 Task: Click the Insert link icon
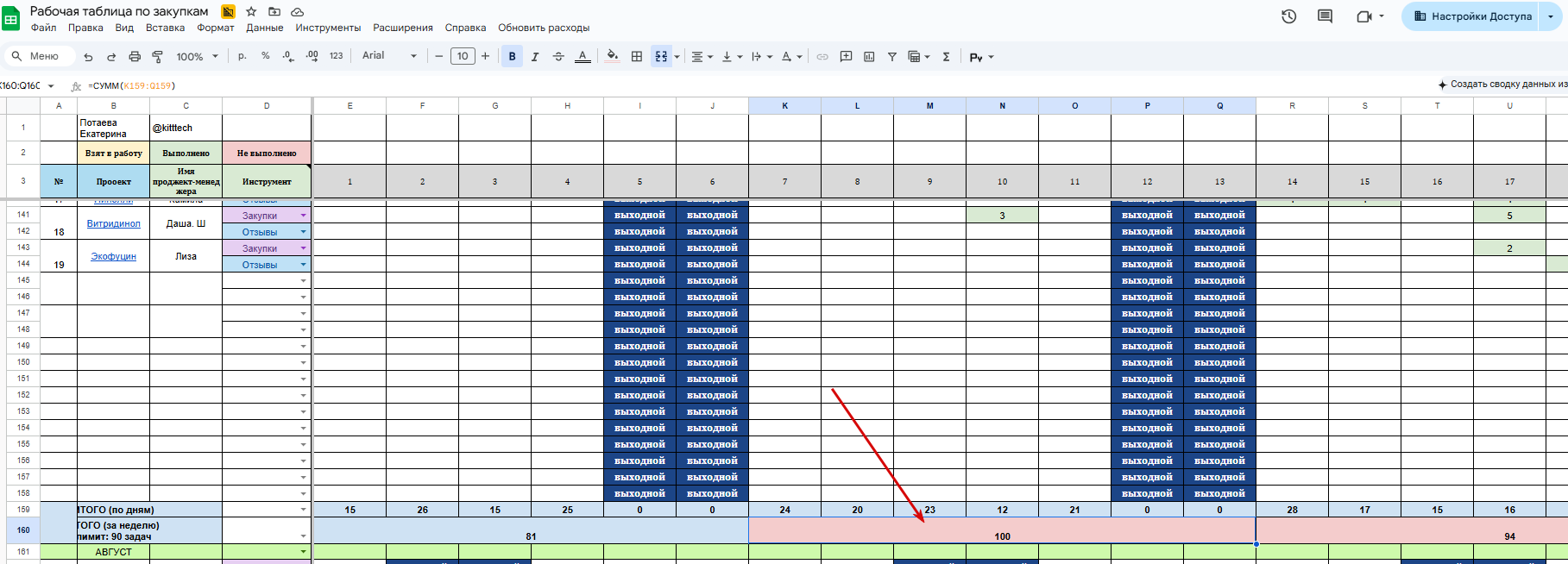pos(822,57)
